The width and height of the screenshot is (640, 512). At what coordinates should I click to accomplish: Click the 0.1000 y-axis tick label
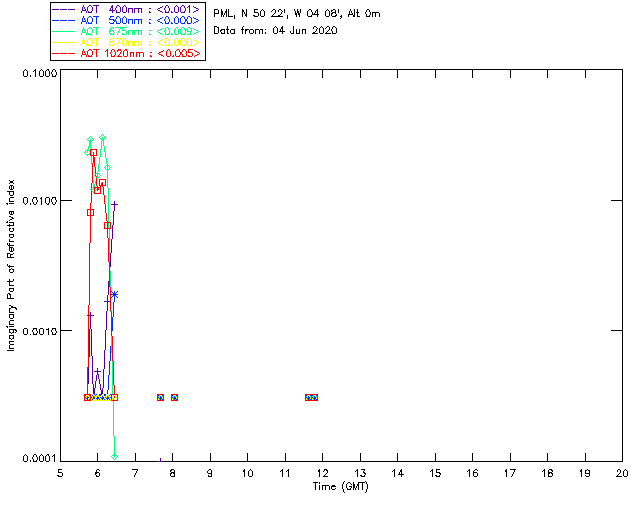[x=40, y=73]
